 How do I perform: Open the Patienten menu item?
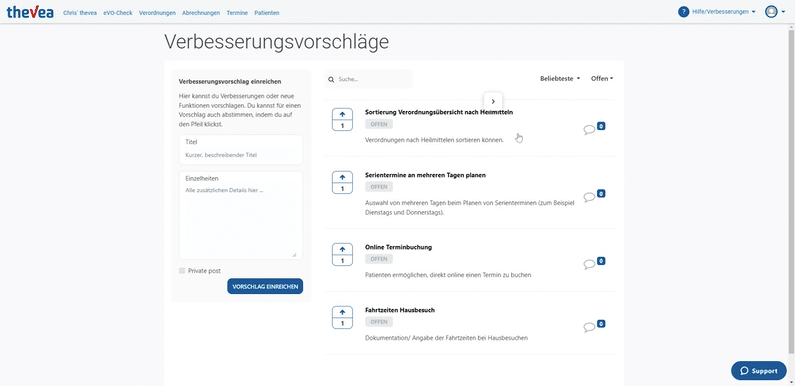point(267,13)
